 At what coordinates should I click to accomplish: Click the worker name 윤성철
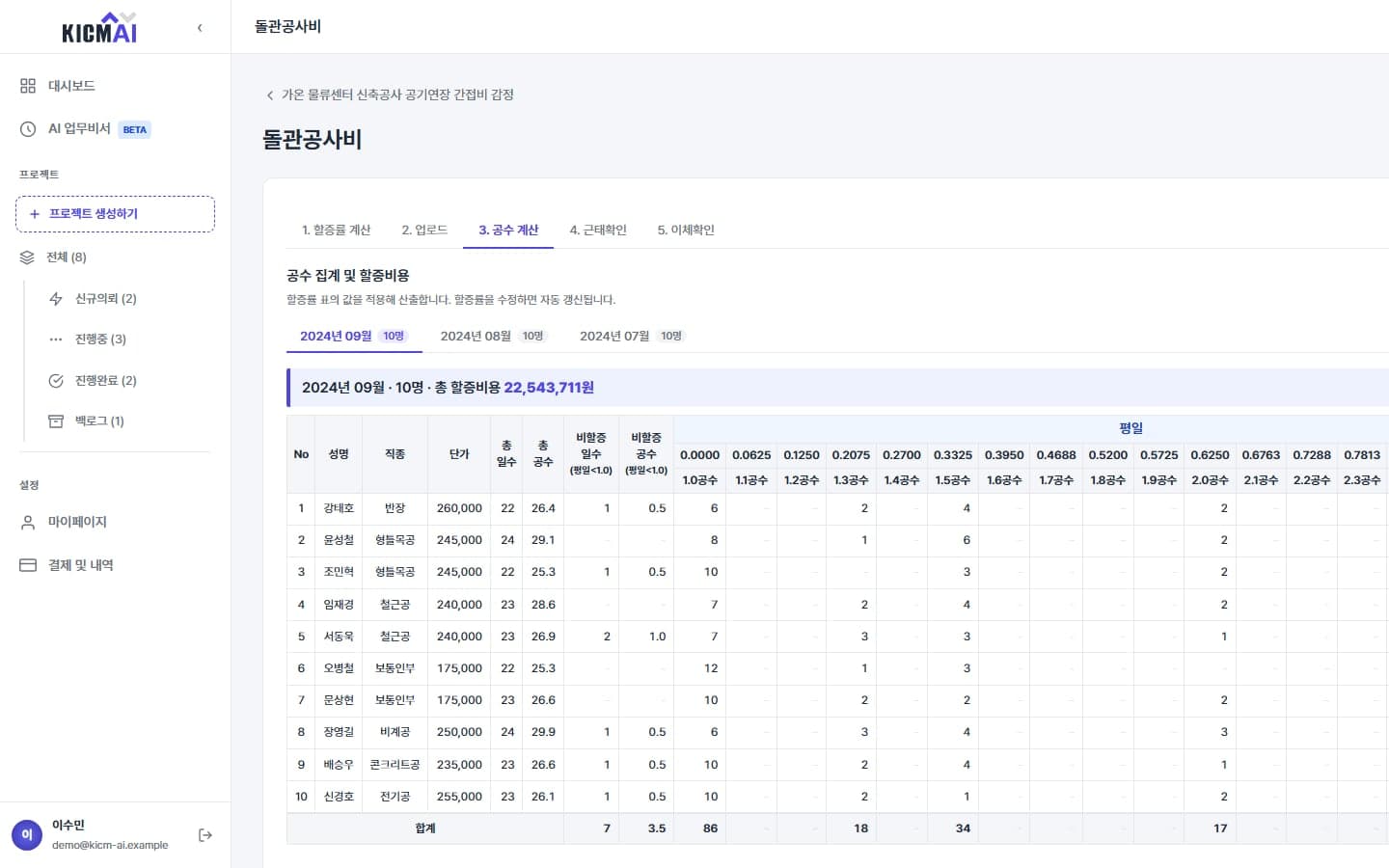click(339, 540)
